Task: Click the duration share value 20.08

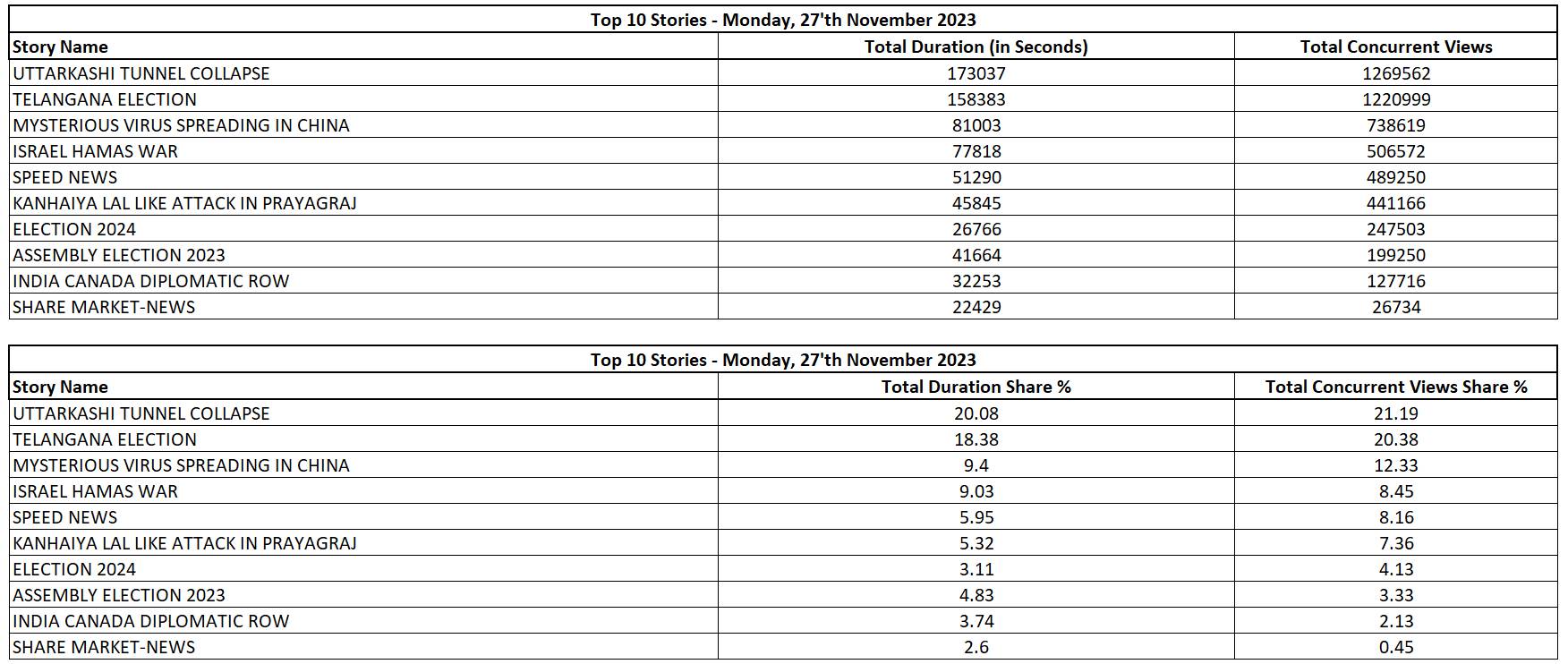Action: click(976, 413)
